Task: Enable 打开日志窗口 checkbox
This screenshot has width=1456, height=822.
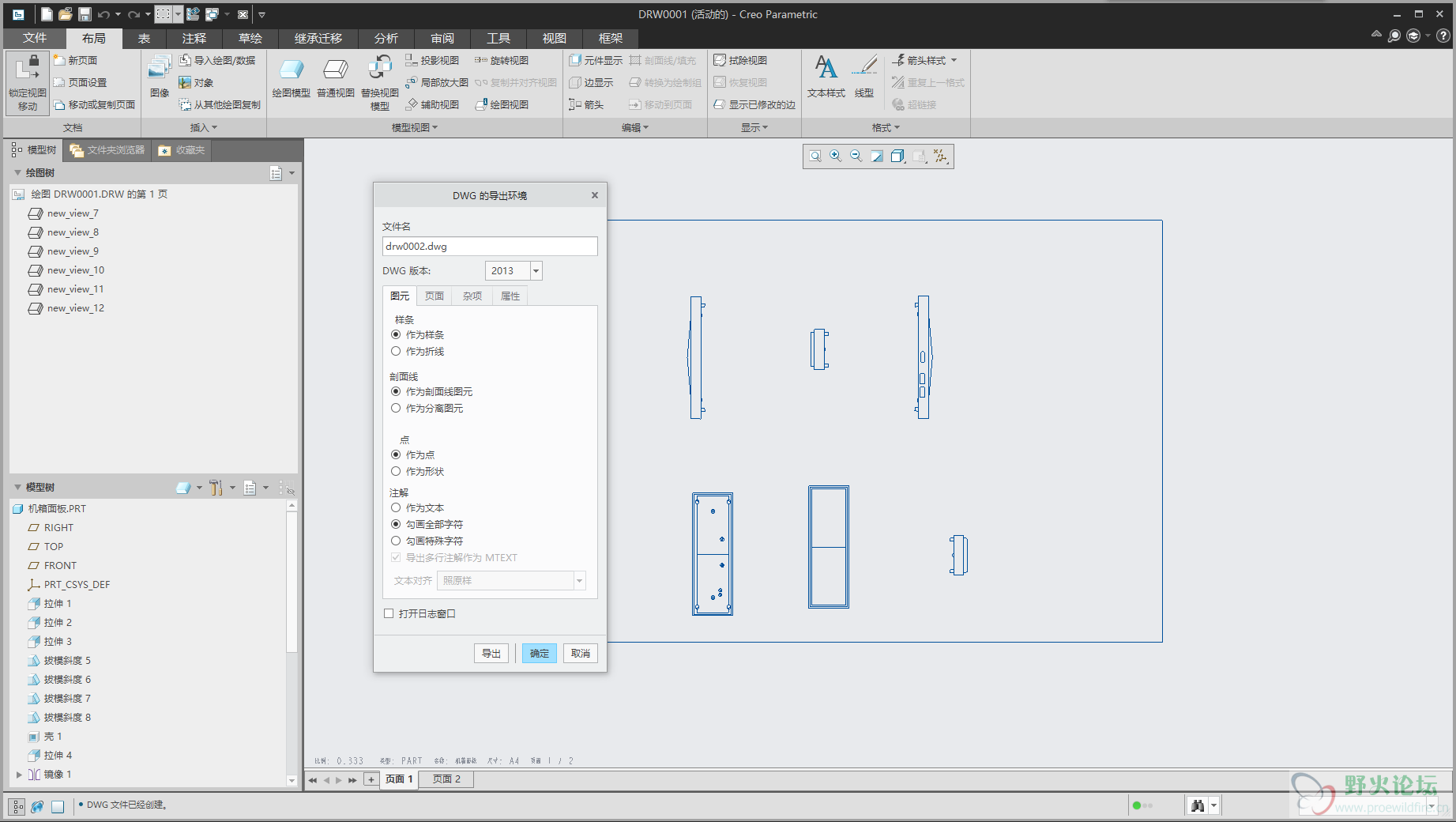Action: tap(389, 613)
